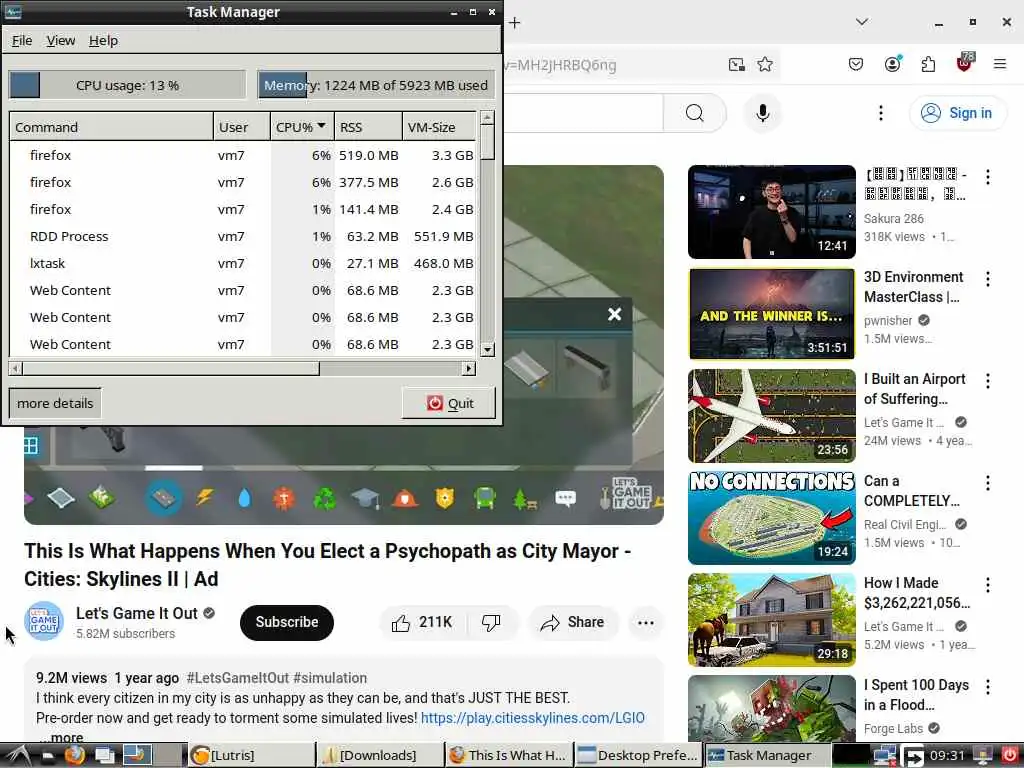Open the Extensions puzzle icon
Screen dimensions: 1024x768
(928, 64)
